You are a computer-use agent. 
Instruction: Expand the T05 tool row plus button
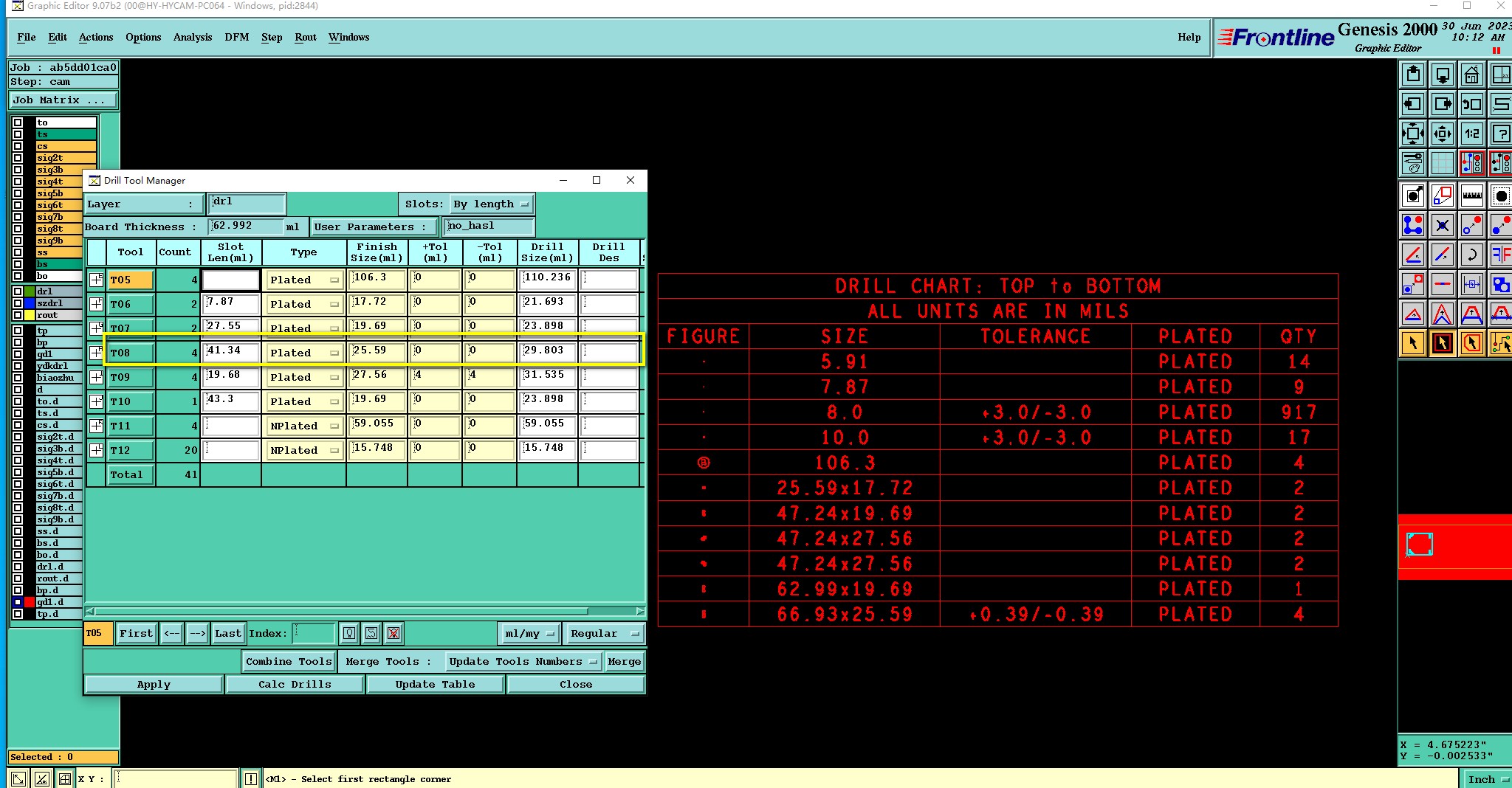coord(97,280)
